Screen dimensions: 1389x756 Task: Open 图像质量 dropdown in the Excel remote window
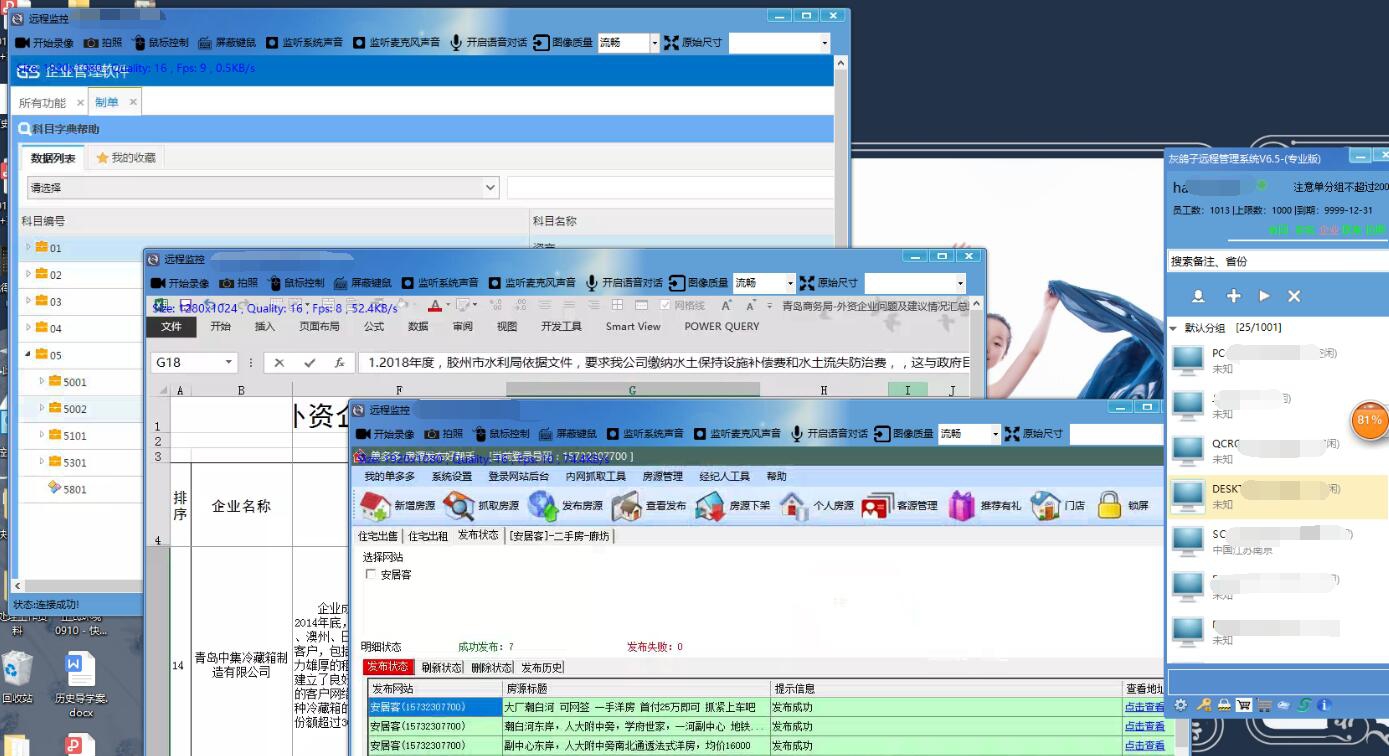click(x=764, y=283)
